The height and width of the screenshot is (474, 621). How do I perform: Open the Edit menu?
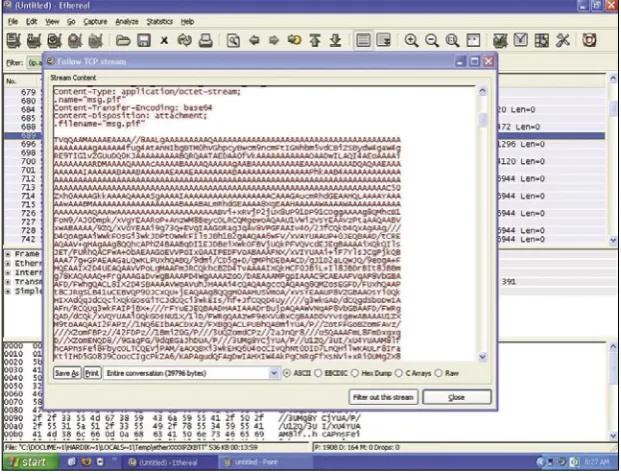(x=32, y=22)
